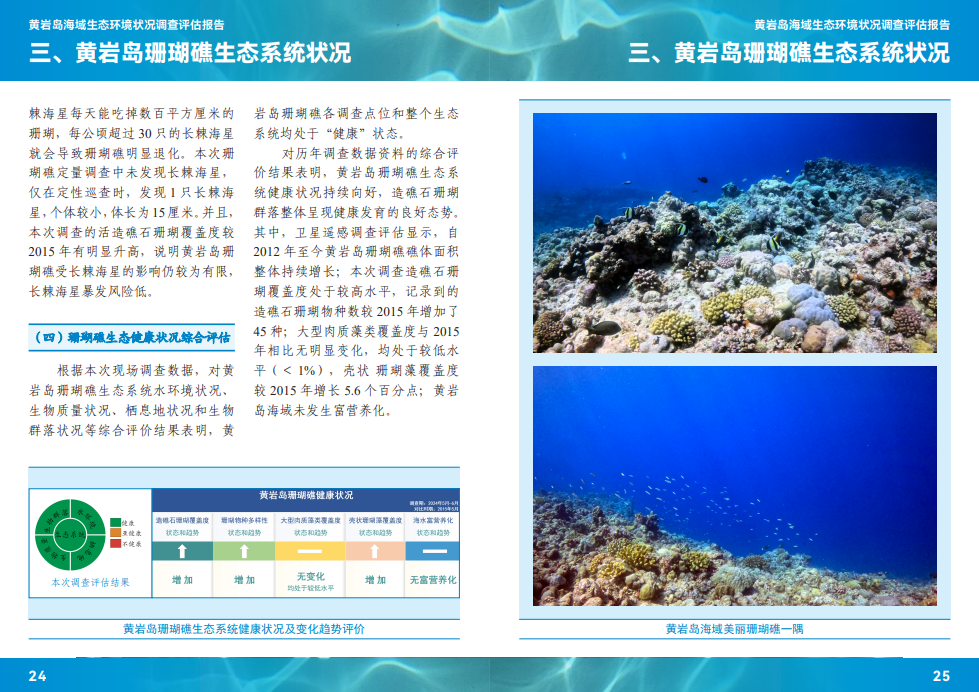Click the 本次调查评估结果 label
The width and height of the screenshot is (979, 692).
point(90,582)
